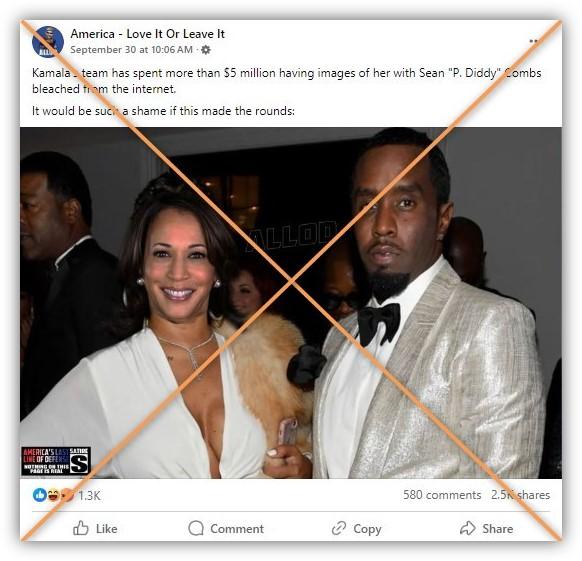Click the 'Comment' button label
Viewport: 582px width, 561px height.
click(x=237, y=529)
